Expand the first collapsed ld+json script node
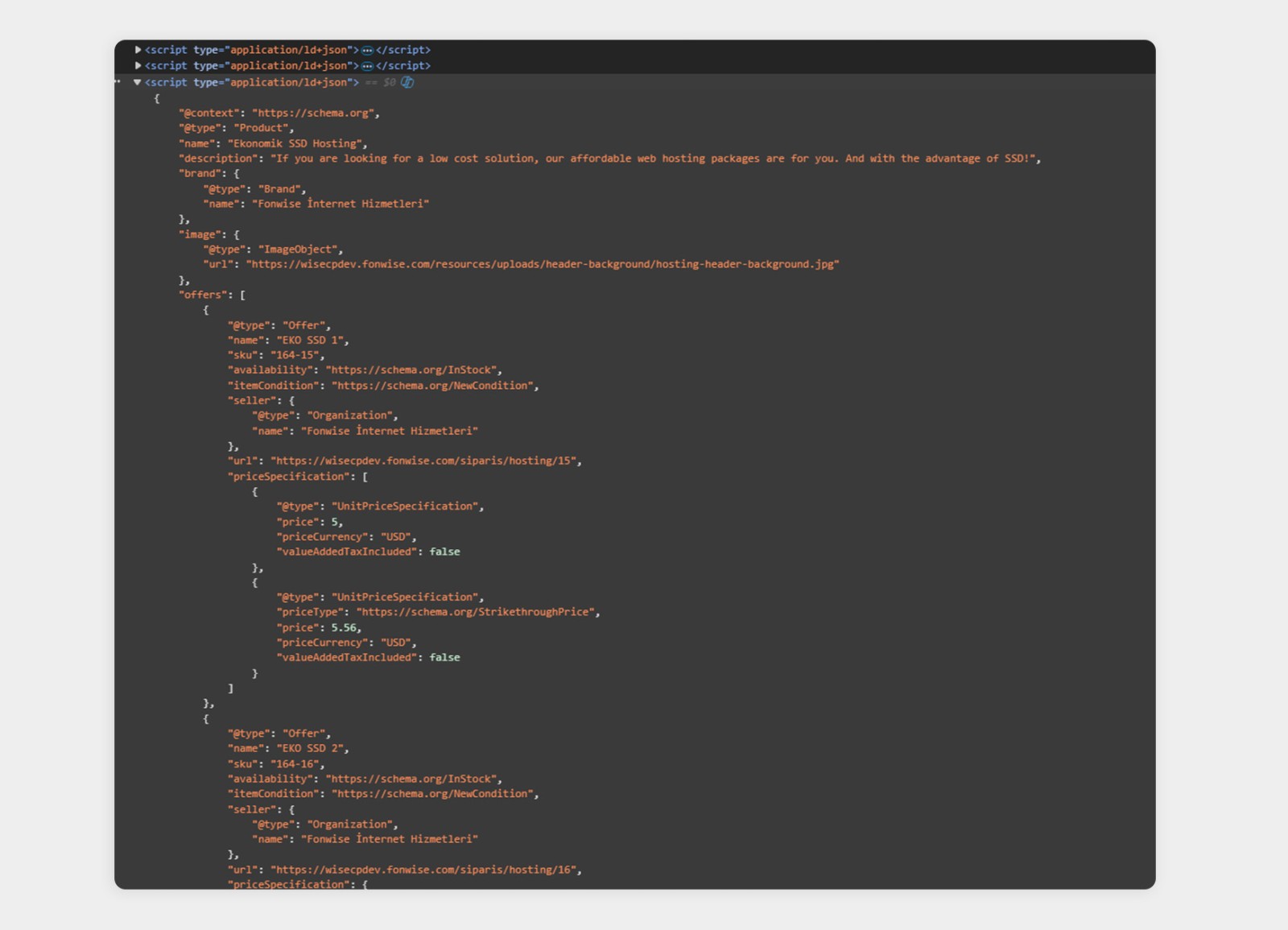The image size is (1288, 930). [138, 50]
